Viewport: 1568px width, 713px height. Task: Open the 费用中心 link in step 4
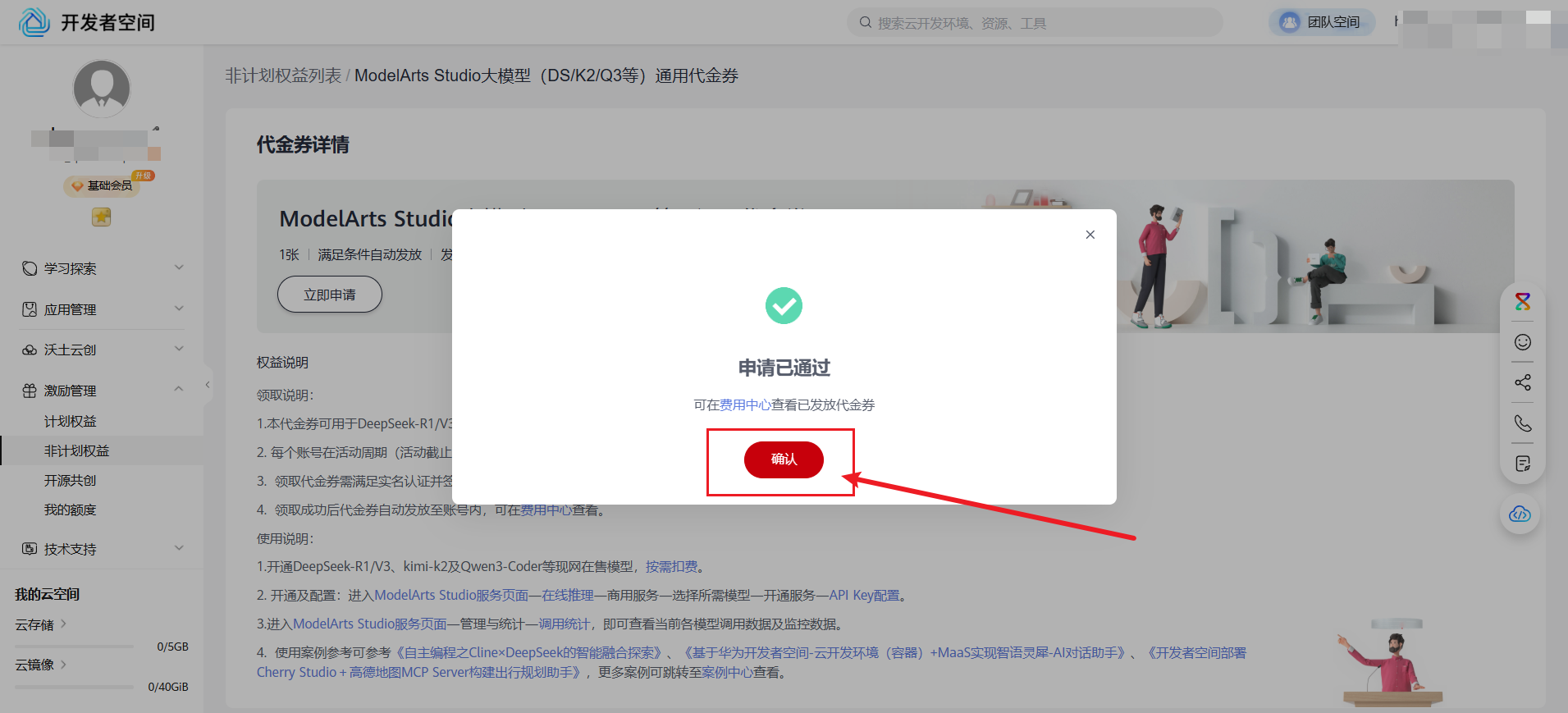coord(546,510)
